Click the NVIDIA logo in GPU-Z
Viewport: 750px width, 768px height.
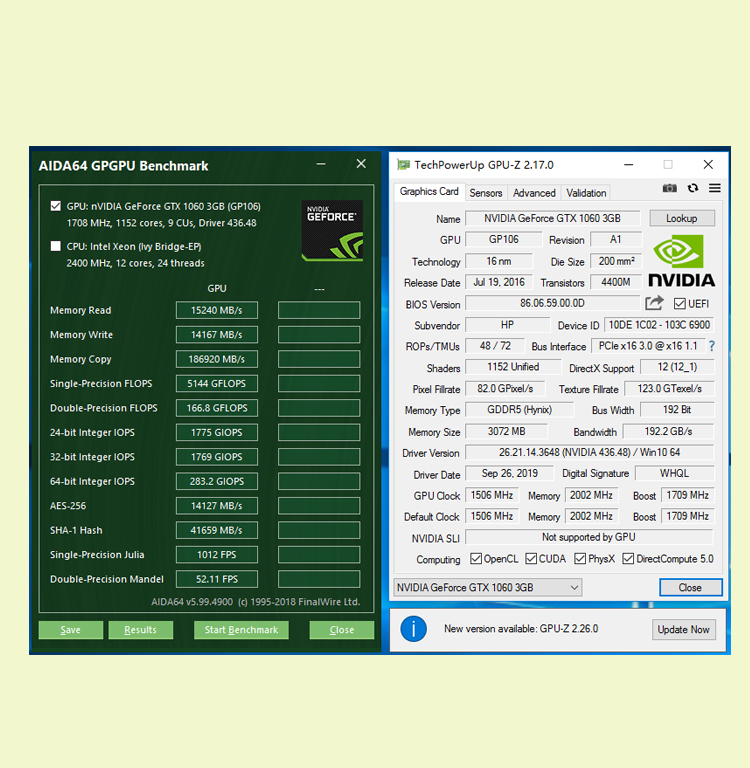(x=681, y=260)
